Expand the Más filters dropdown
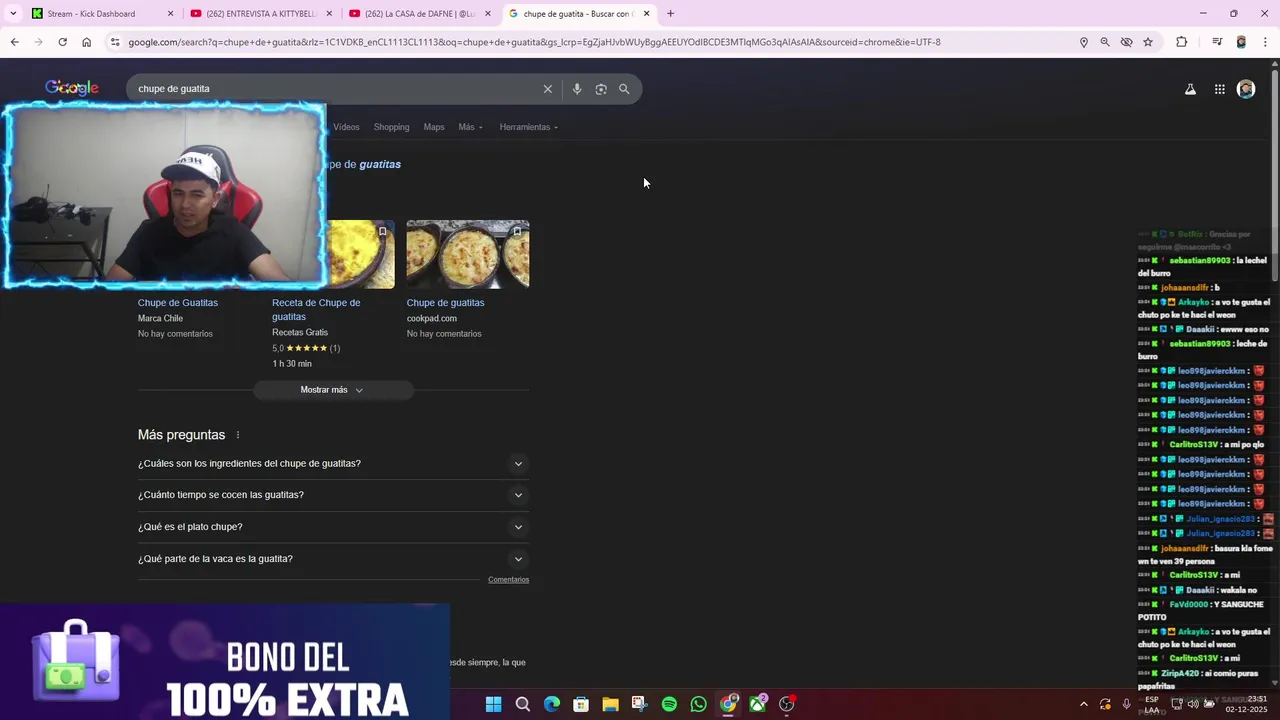 470,127
